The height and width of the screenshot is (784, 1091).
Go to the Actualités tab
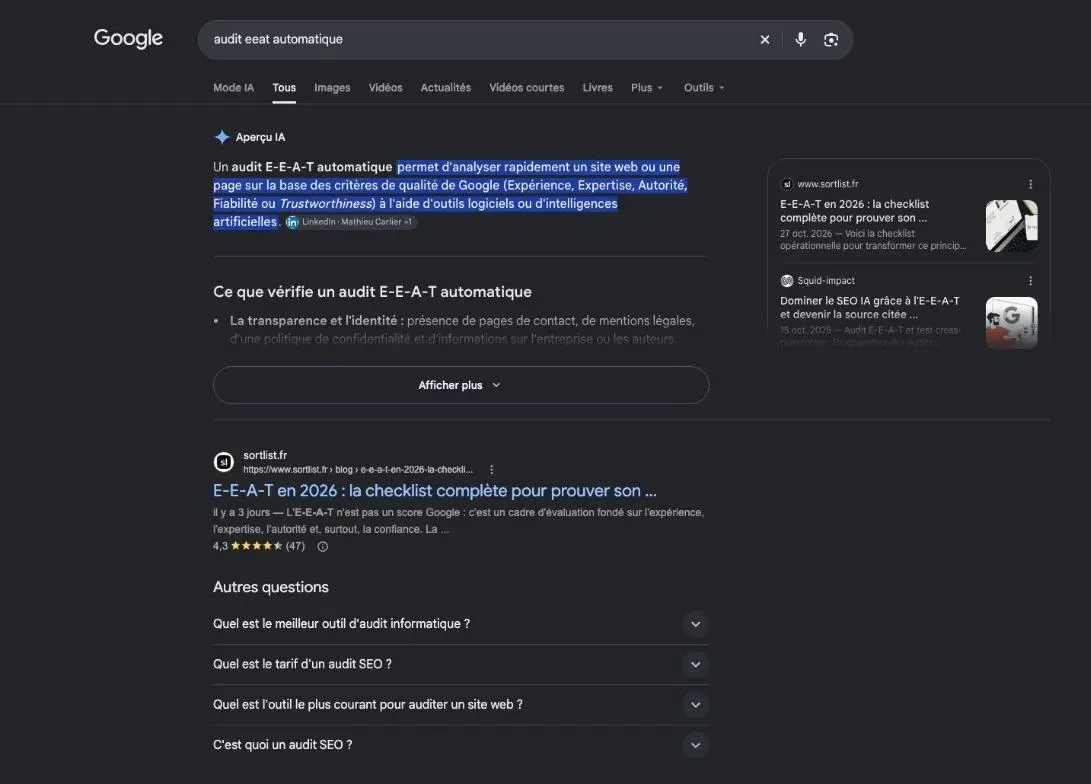[445, 88]
